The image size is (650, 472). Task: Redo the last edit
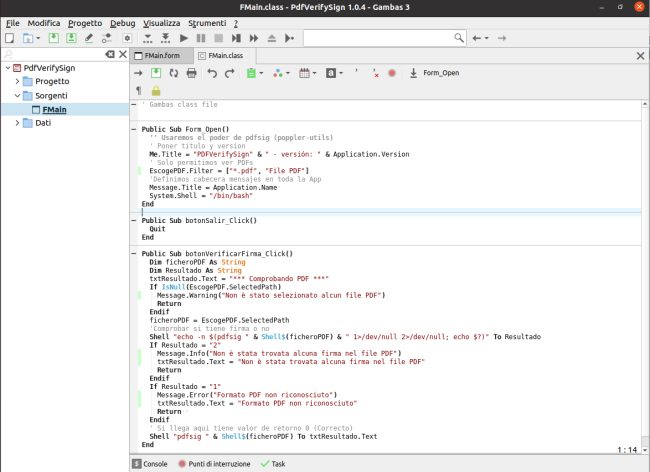coord(229,73)
